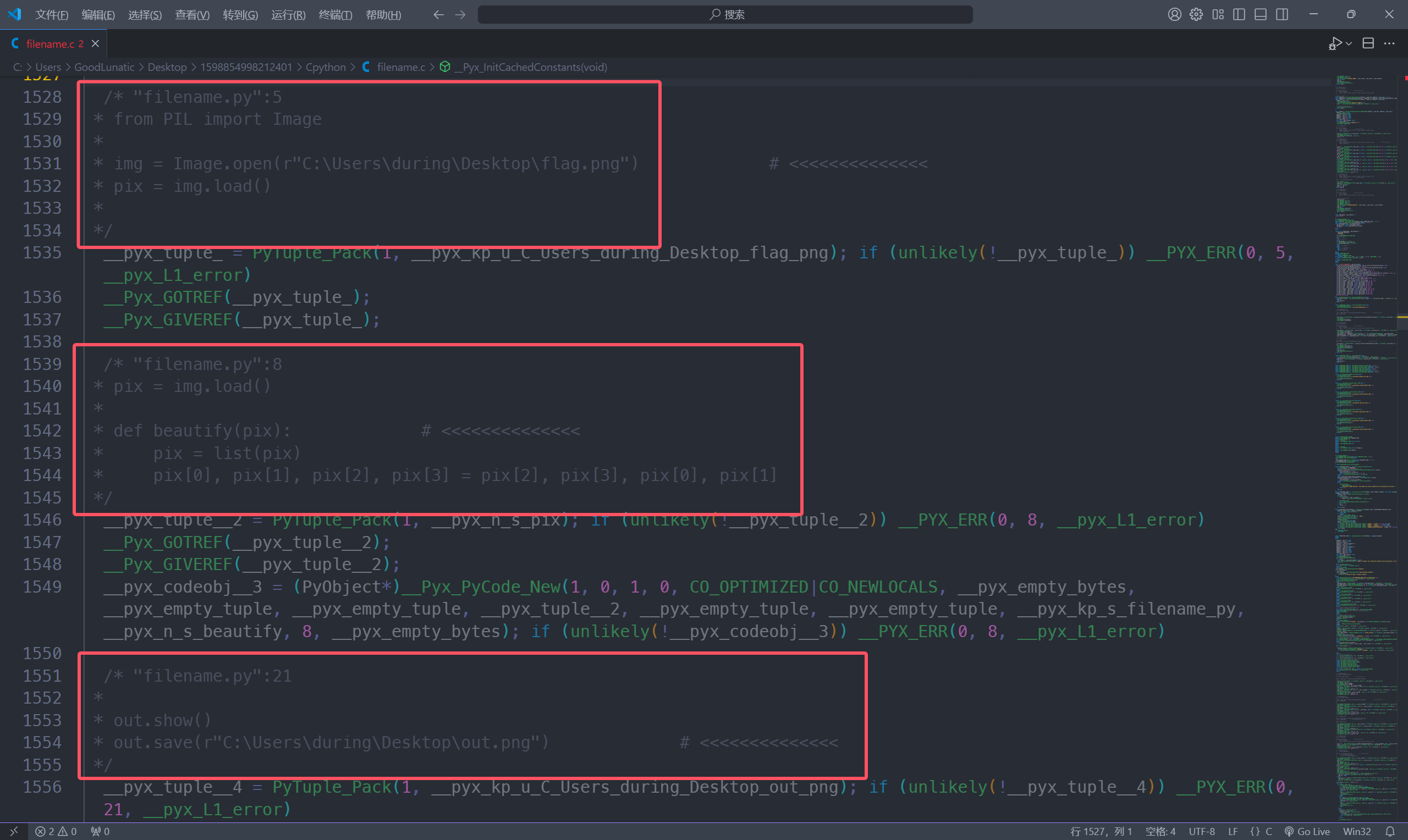Close the filename.c tab

click(x=95, y=43)
